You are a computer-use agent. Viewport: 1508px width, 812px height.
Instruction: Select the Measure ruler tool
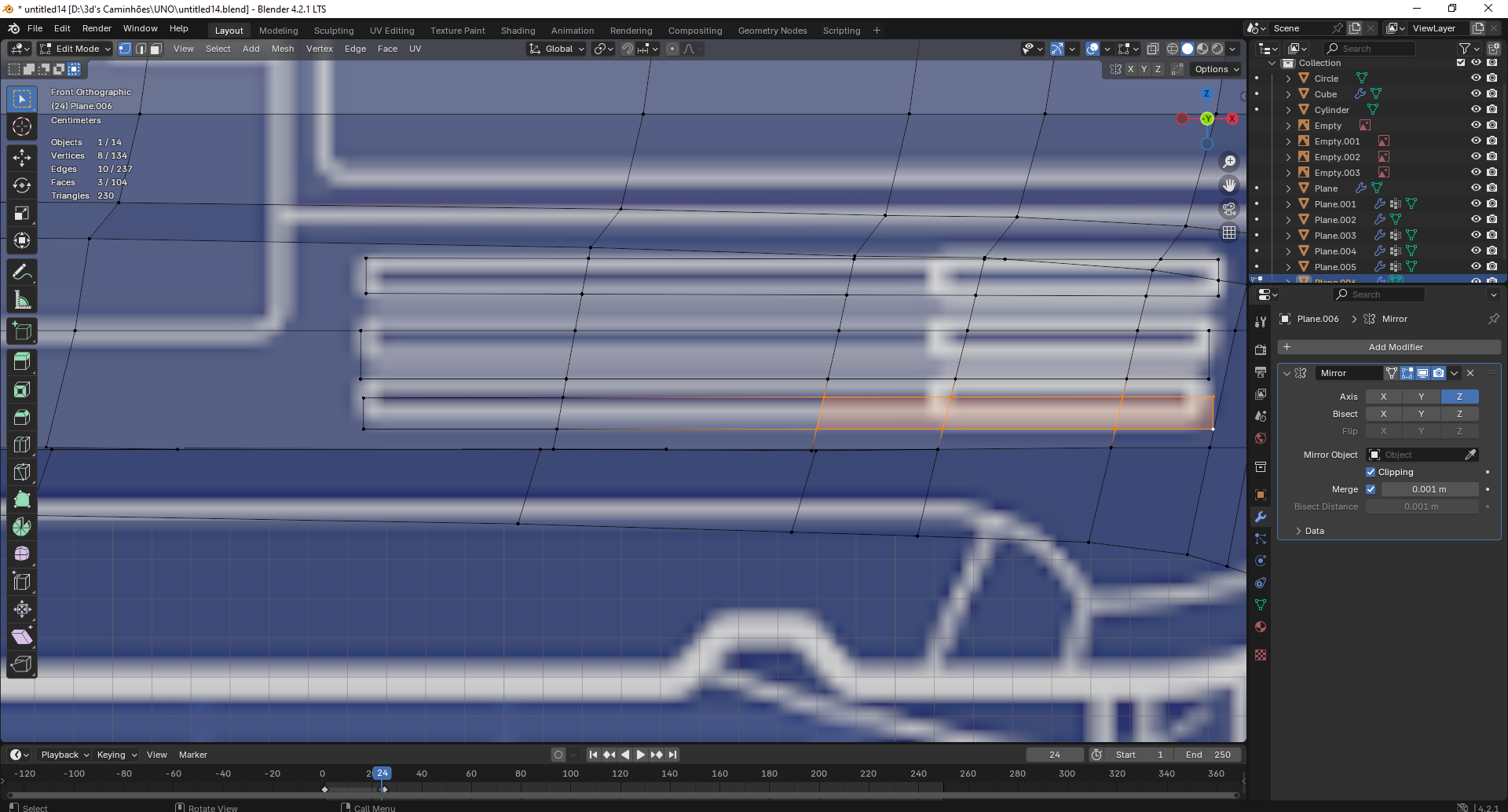point(22,300)
